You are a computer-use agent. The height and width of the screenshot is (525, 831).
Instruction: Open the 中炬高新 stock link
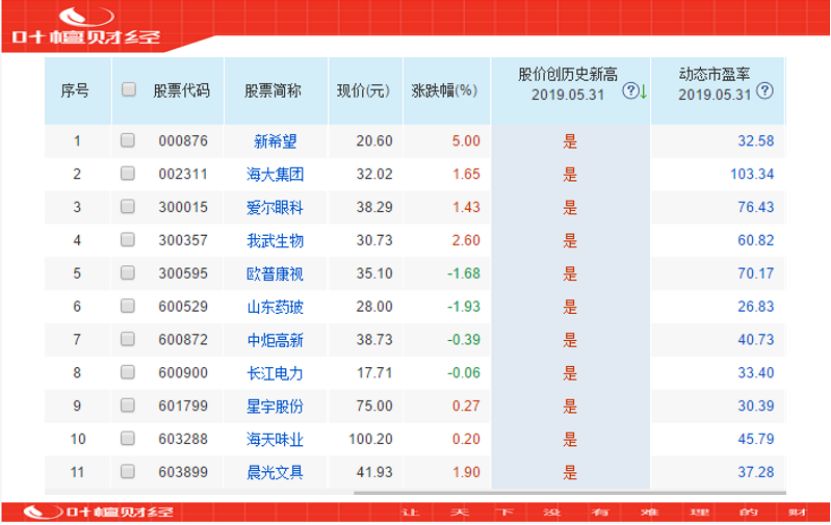click(x=275, y=340)
